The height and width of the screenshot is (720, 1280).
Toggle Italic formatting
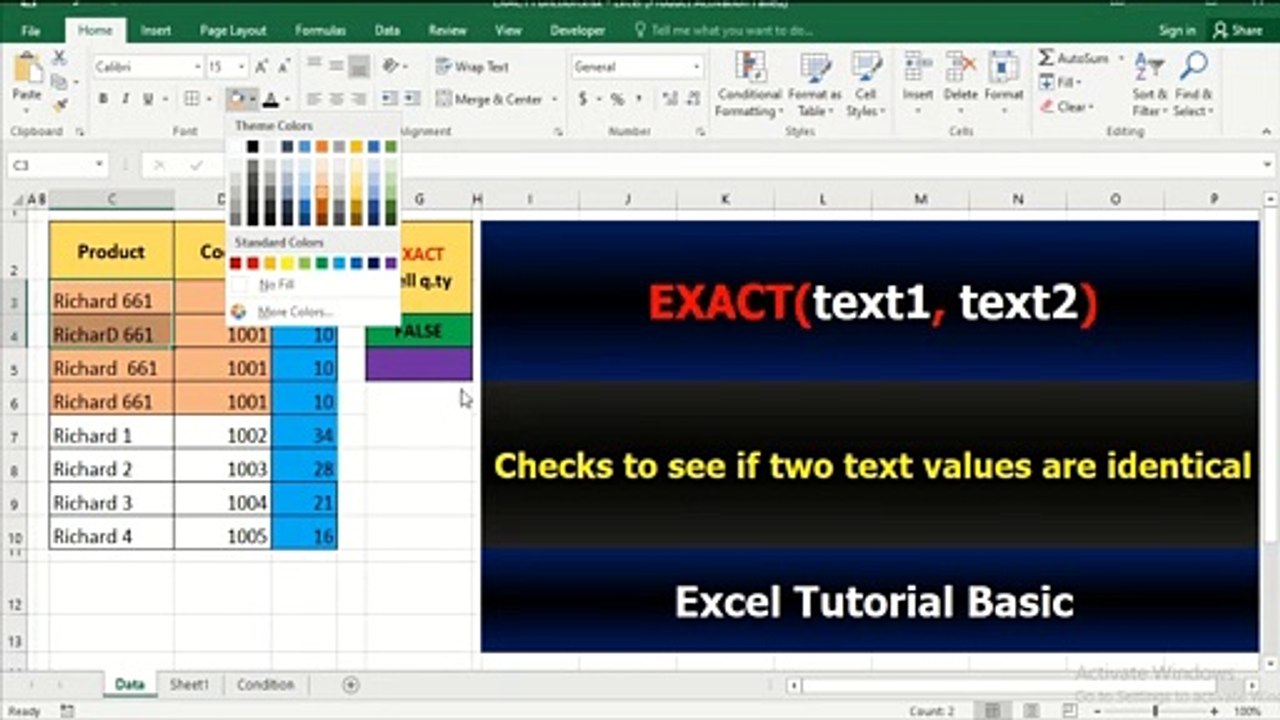click(x=125, y=99)
